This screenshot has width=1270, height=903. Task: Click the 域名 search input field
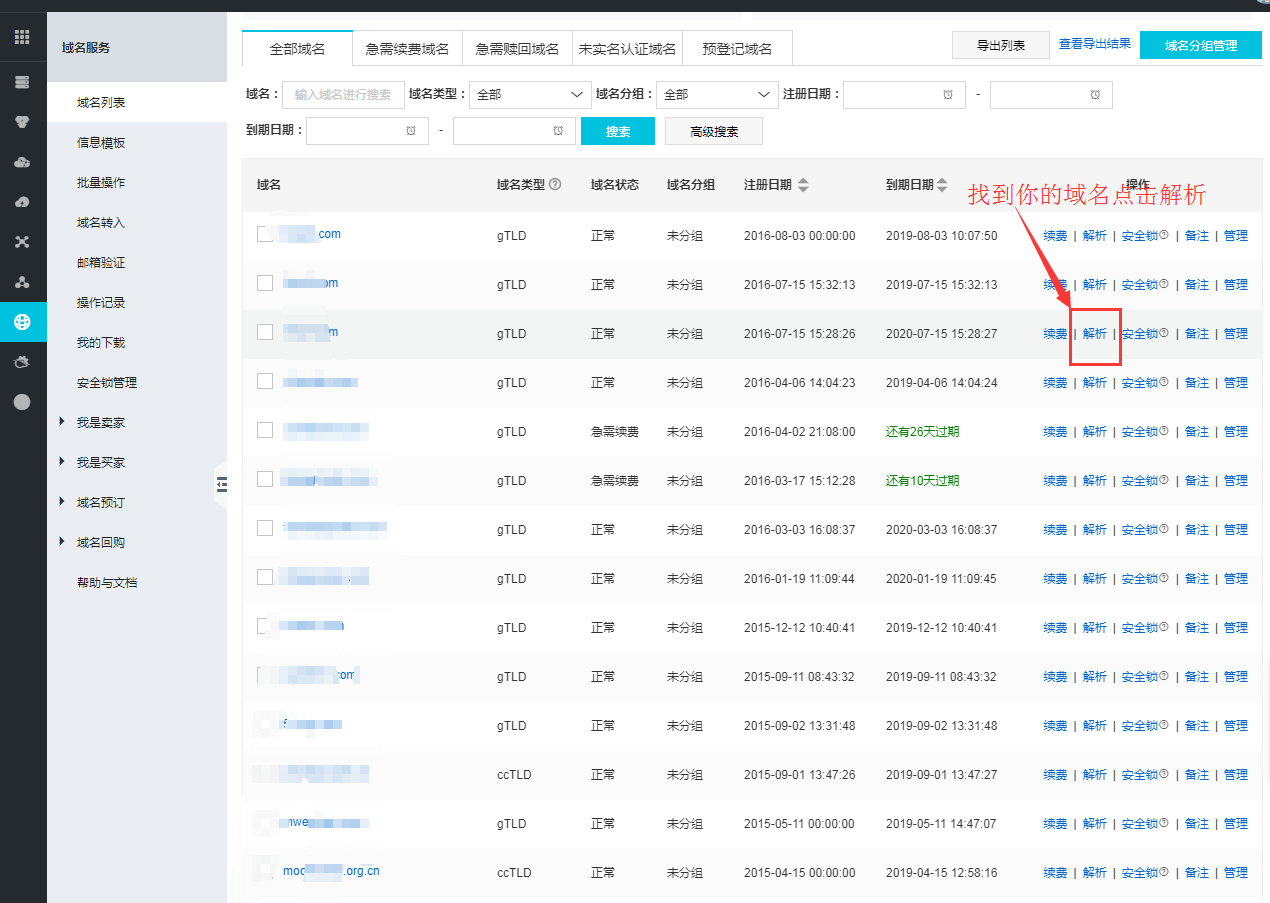pyautogui.click(x=343, y=94)
